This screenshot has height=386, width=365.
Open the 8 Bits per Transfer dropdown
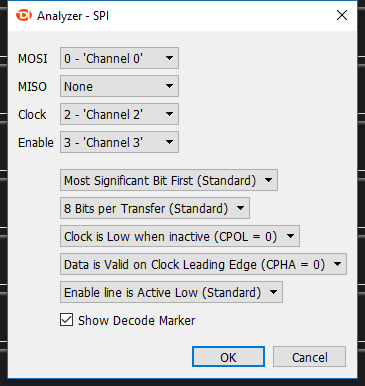(155, 208)
